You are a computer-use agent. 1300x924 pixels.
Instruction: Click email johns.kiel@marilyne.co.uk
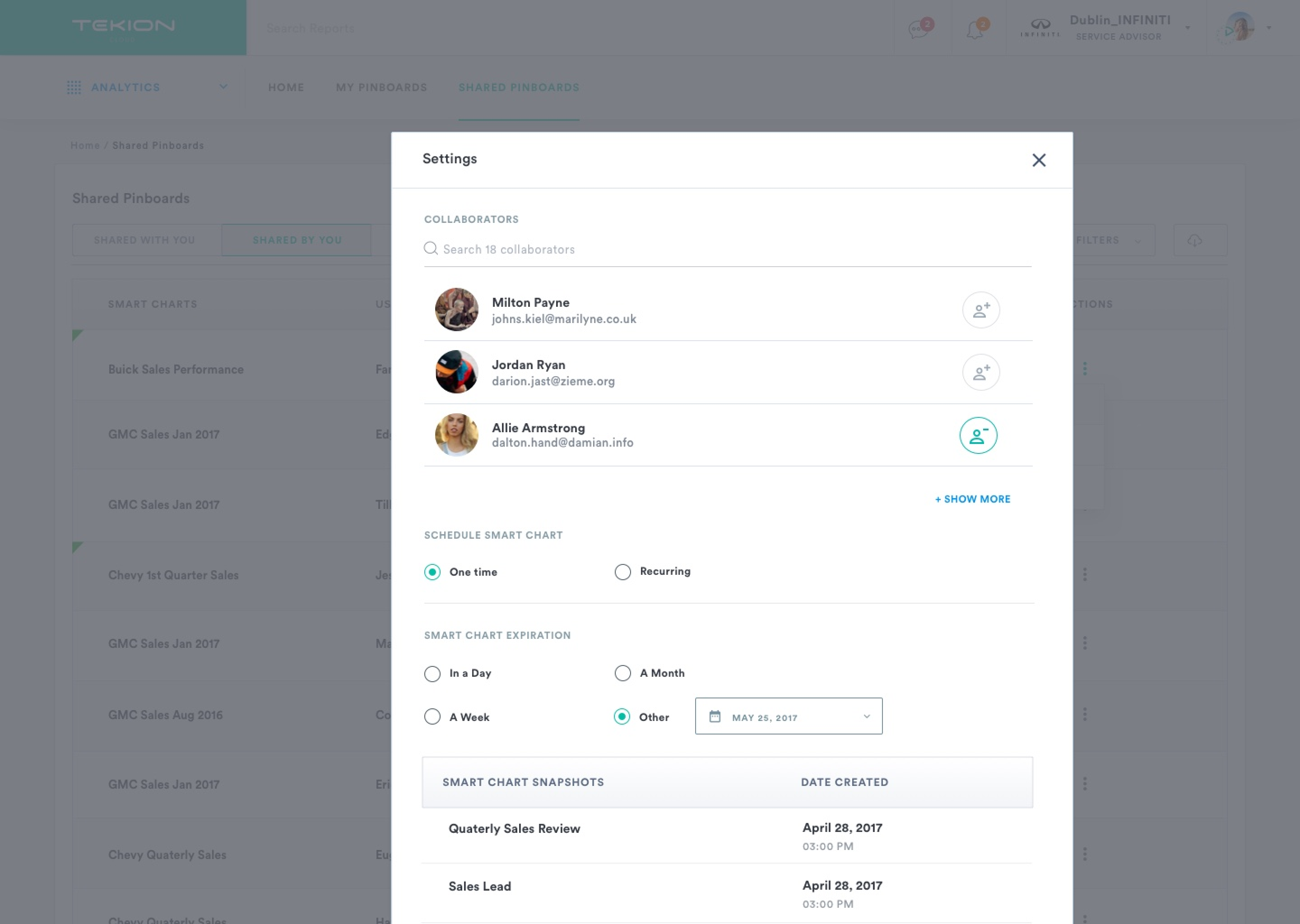[564, 319]
